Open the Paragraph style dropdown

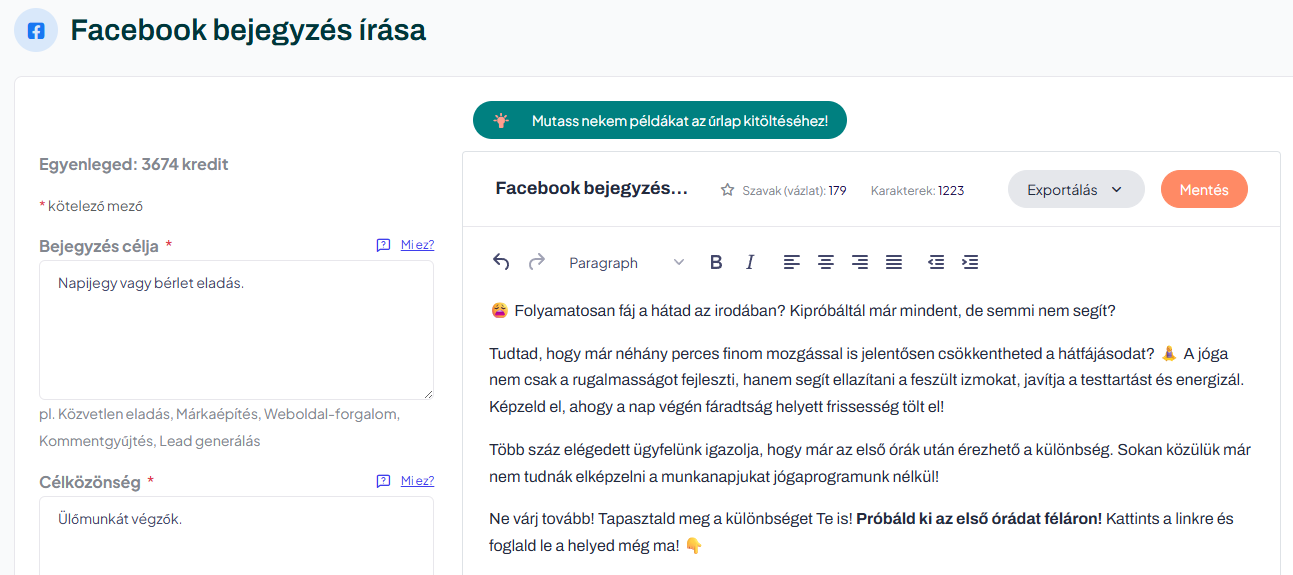coord(626,262)
